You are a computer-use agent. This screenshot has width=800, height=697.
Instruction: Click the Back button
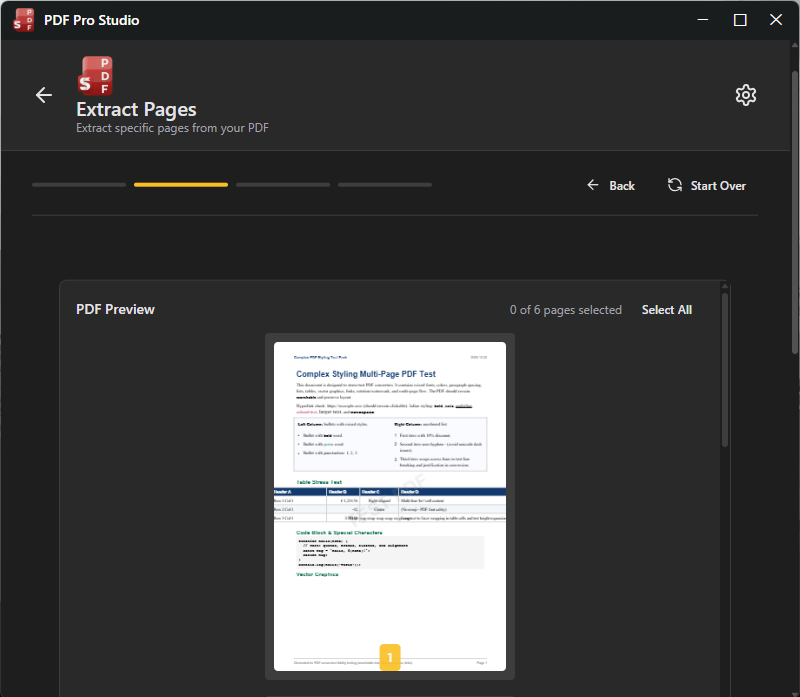611,186
